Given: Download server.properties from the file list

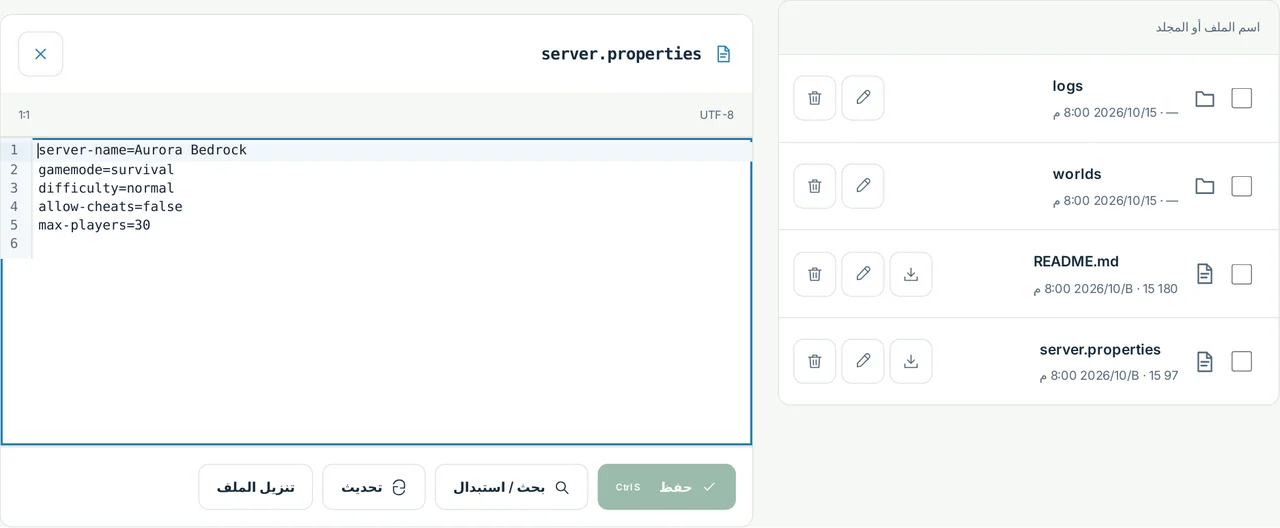Looking at the screenshot, I should [x=911, y=361].
